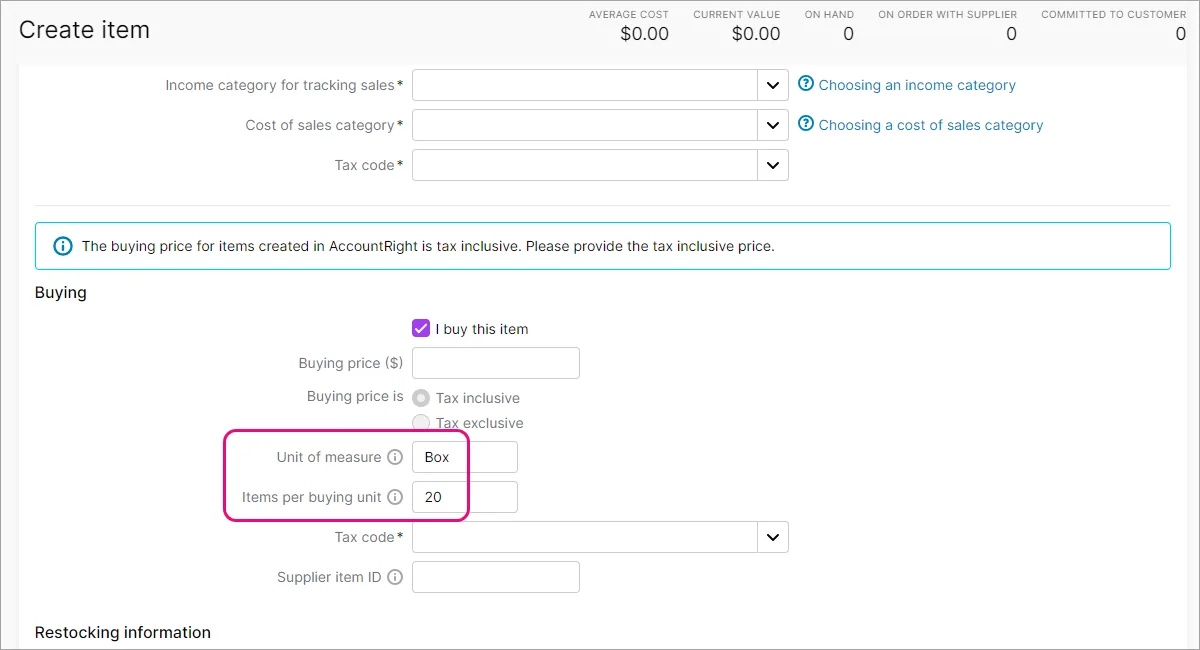Viewport: 1200px width, 650px height.
Task: Click the Buying price ($) field
Action: pyautogui.click(x=496, y=363)
